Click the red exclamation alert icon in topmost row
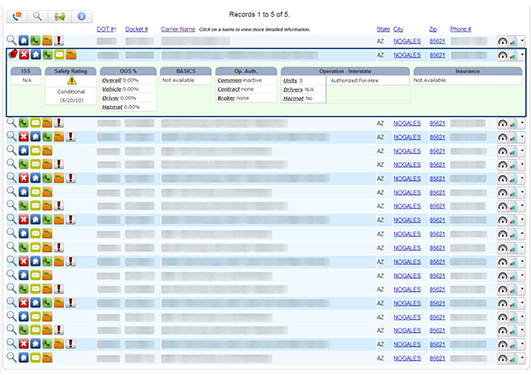 pyautogui.click(x=59, y=41)
